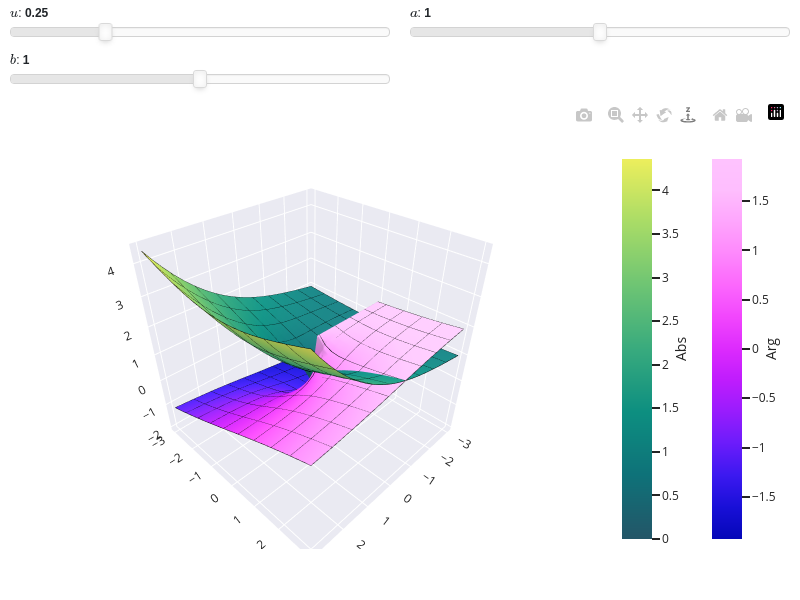The width and height of the screenshot is (800, 600).
Task: Click the b slider handle
Action: tap(200, 79)
